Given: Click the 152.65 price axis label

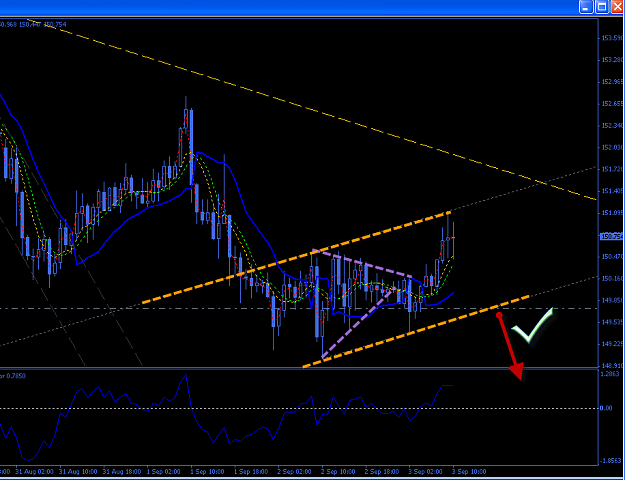Looking at the screenshot, I should [613, 104].
